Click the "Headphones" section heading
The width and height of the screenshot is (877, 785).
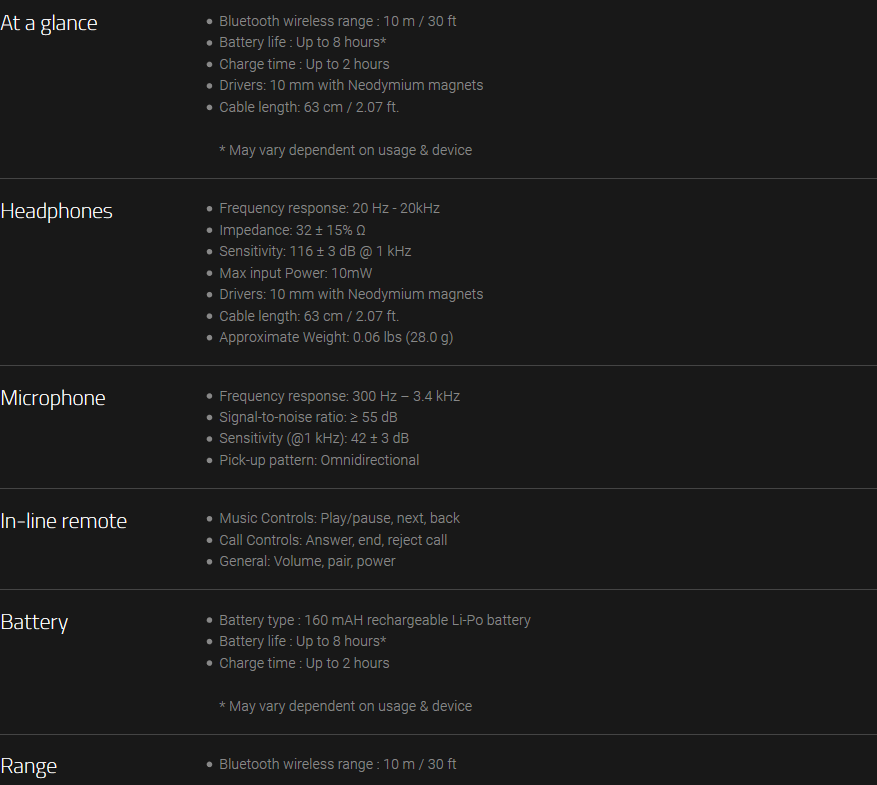56,211
